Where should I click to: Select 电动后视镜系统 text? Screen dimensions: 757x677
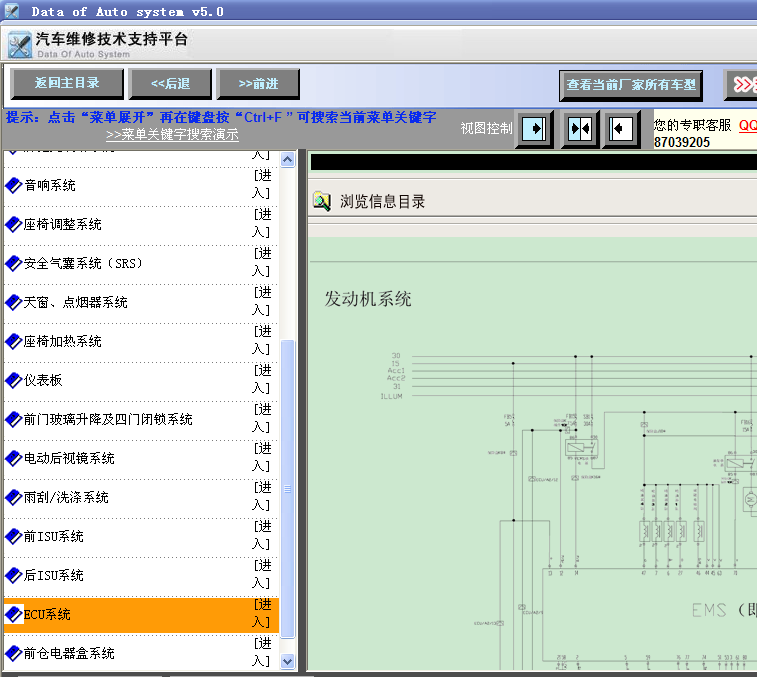pos(69,459)
